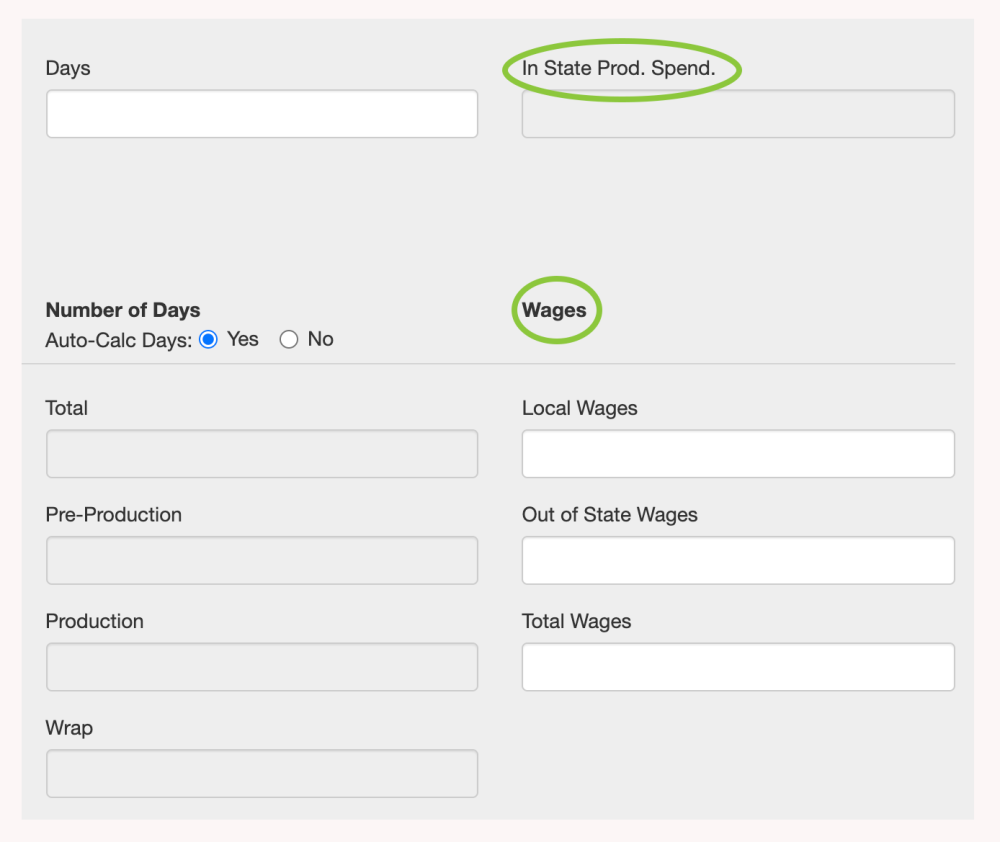Click the Local Wages label text
The height and width of the screenshot is (842, 1000).
click(x=580, y=408)
